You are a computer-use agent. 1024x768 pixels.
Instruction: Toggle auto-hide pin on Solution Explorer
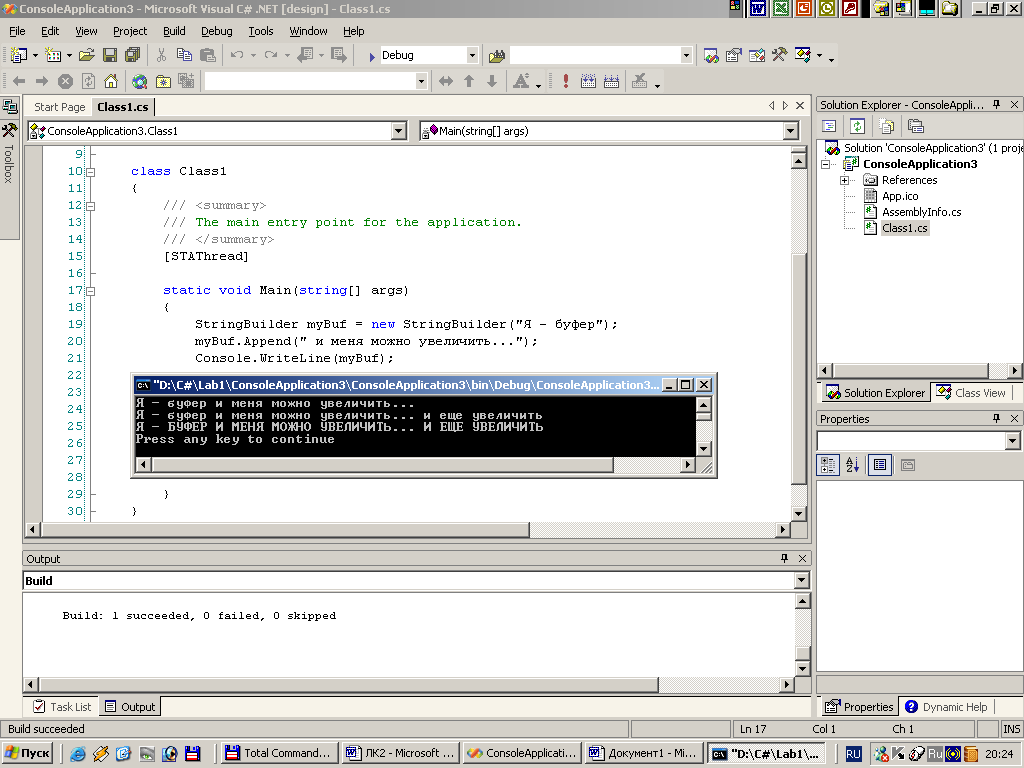pyautogui.click(x=997, y=104)
